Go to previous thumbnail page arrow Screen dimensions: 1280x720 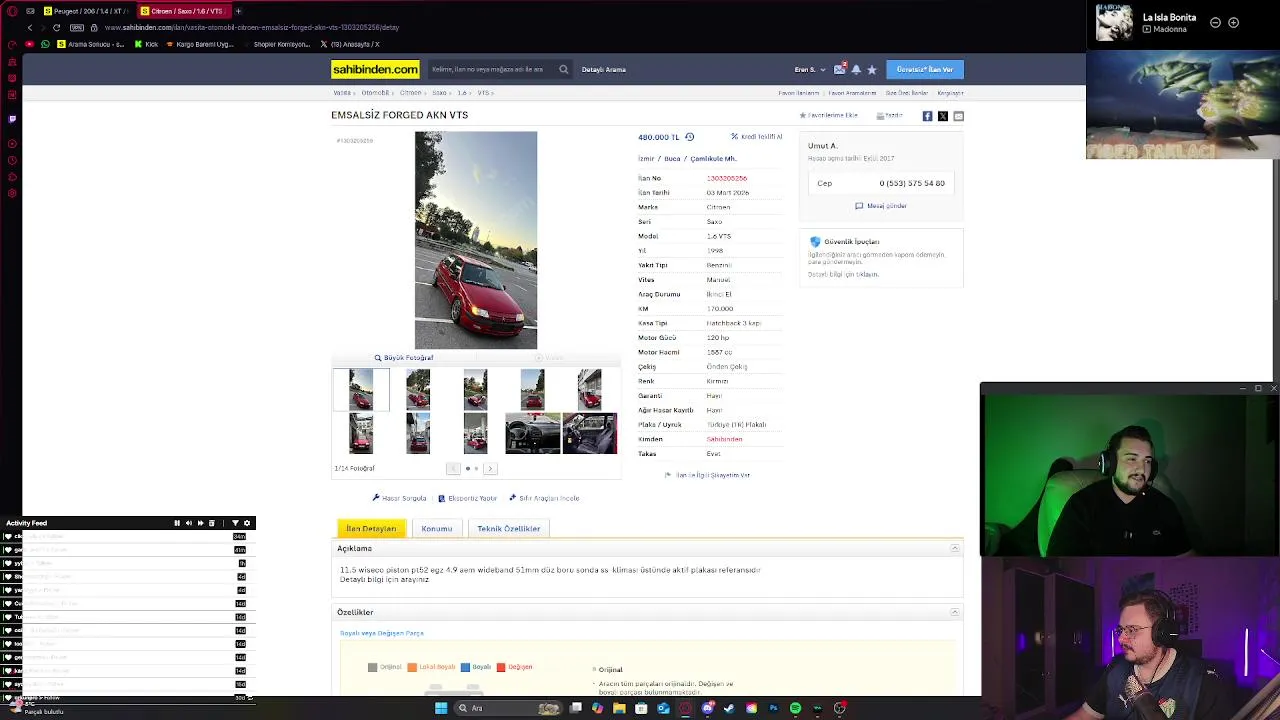(453, 468)
